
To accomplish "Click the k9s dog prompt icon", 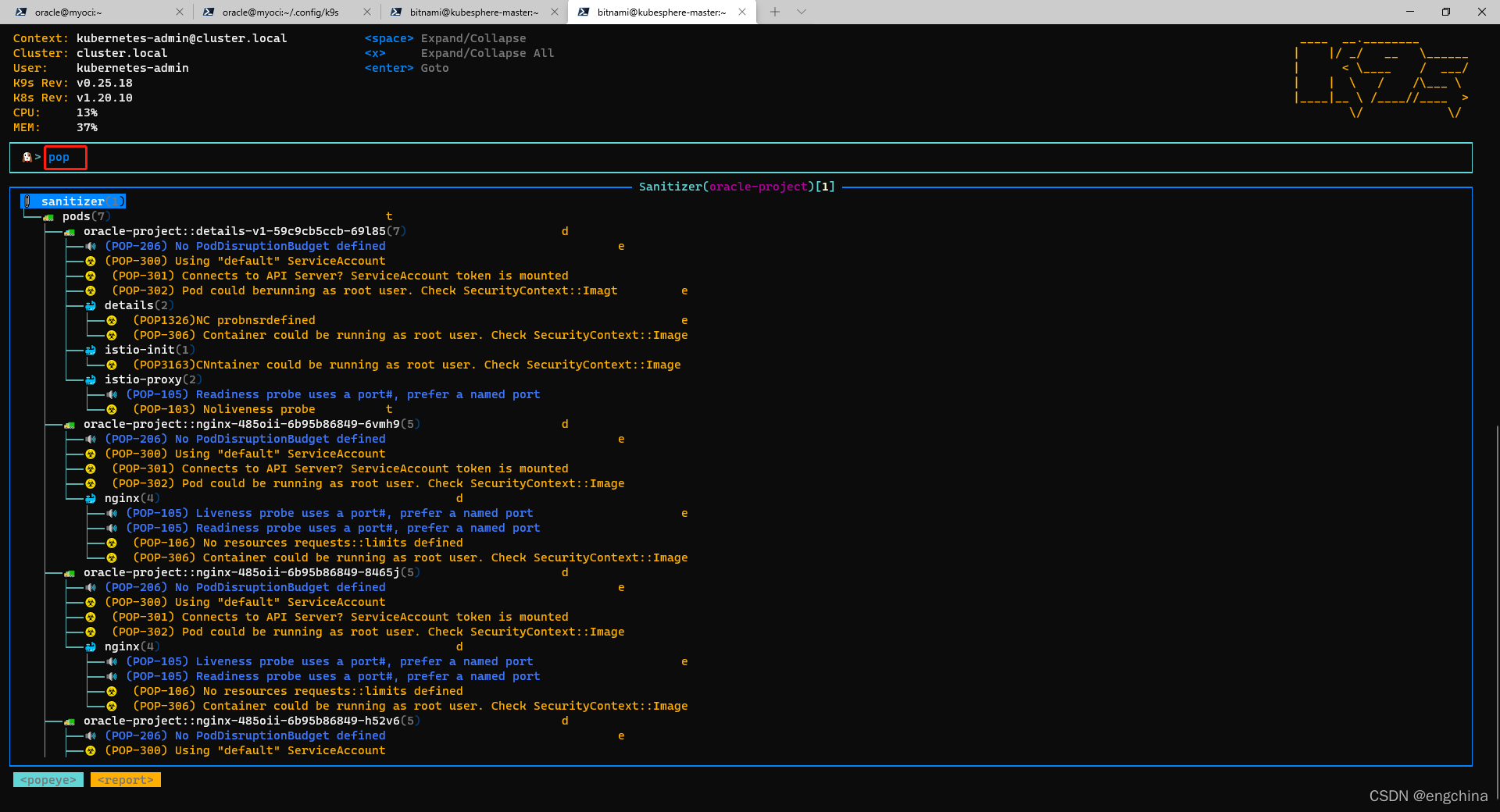I will click(x=27, y=157).
